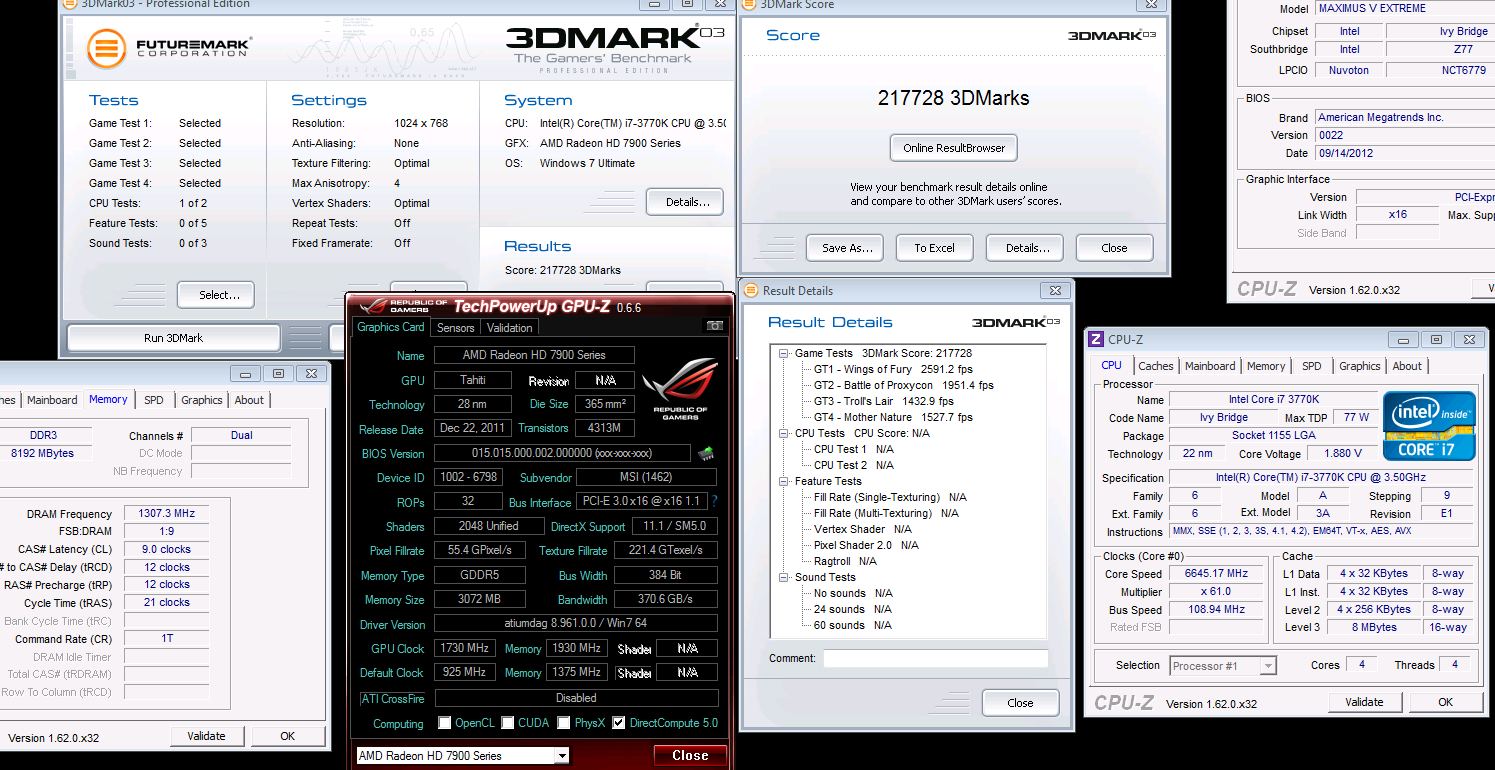
Task: Click the Multiplier x 61.0 value
Action: click(1217, 592)
